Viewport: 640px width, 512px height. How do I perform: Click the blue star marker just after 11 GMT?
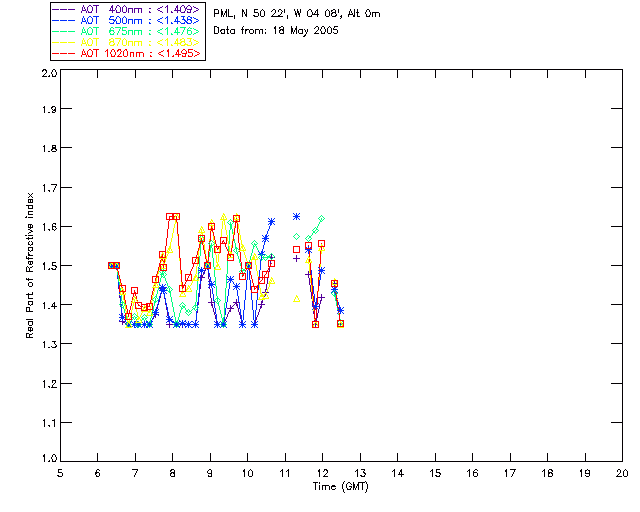tap(296, 216)
